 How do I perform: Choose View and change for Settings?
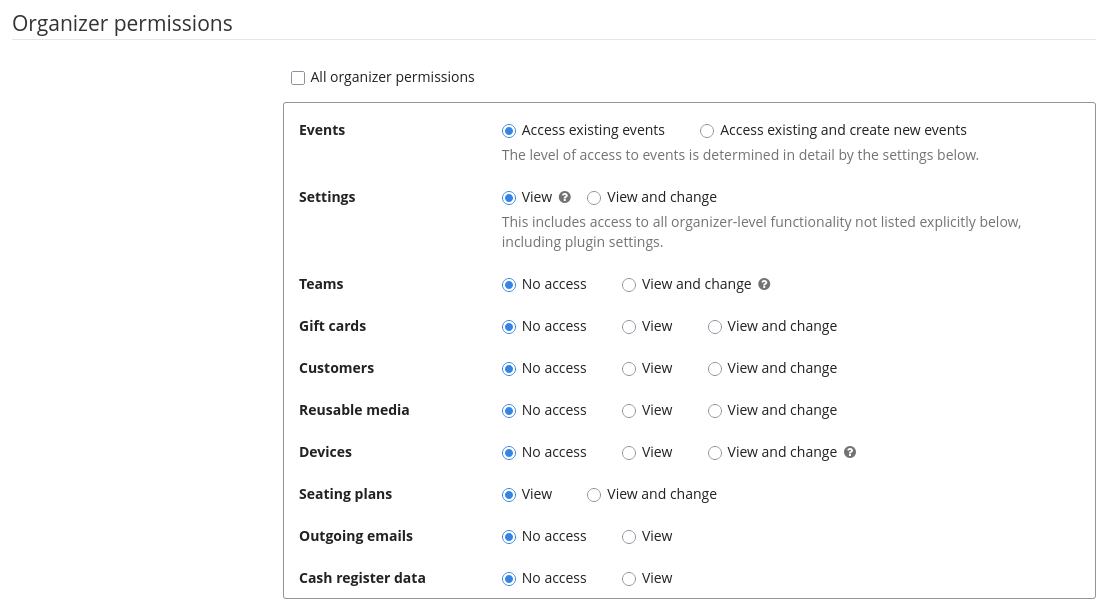click(x=594, y=198)
